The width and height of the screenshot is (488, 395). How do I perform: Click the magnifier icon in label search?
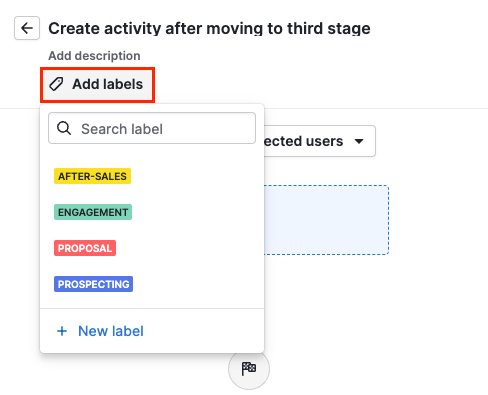point(64,128)
